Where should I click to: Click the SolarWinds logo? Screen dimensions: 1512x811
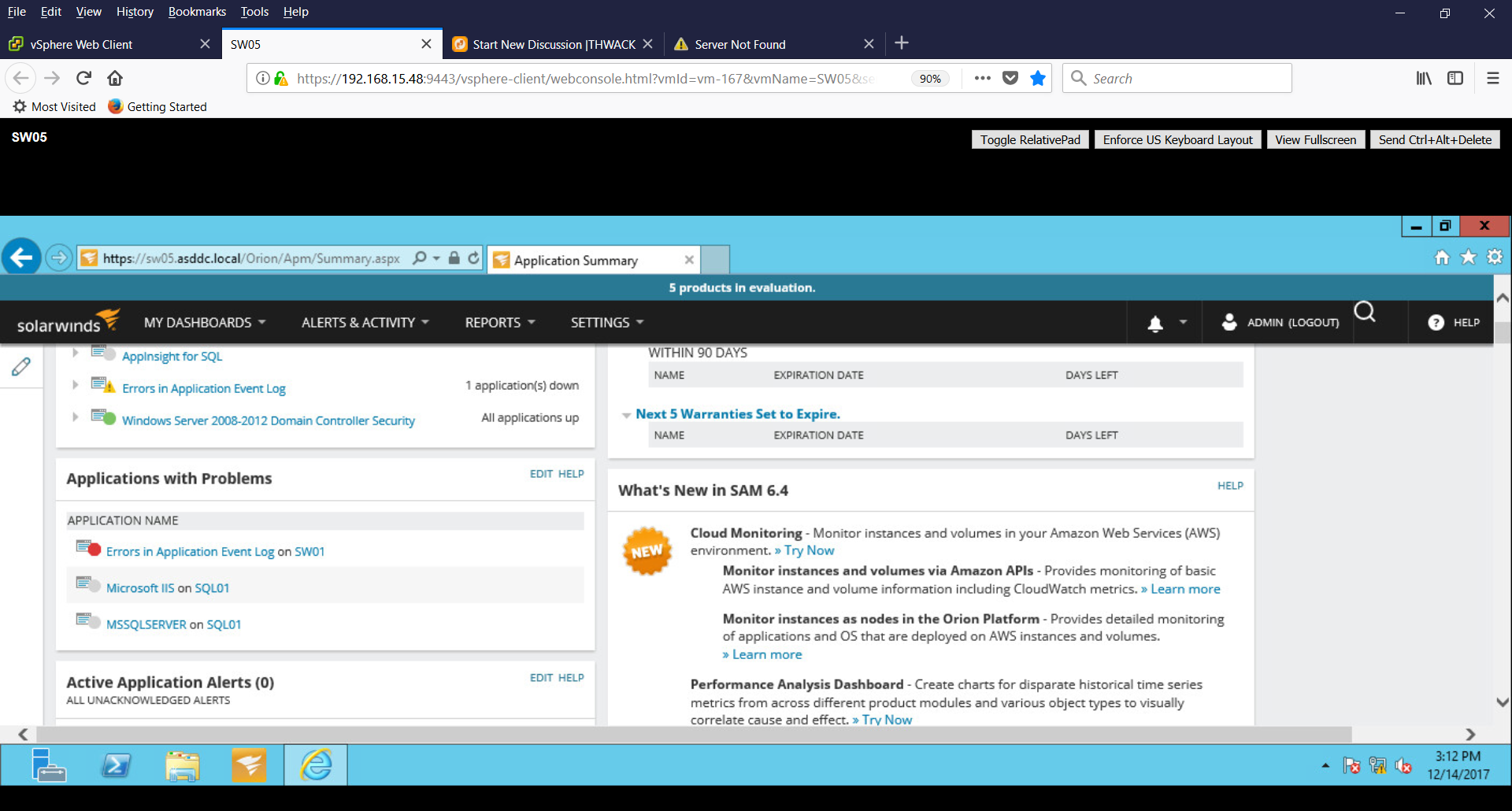[69, 321]
